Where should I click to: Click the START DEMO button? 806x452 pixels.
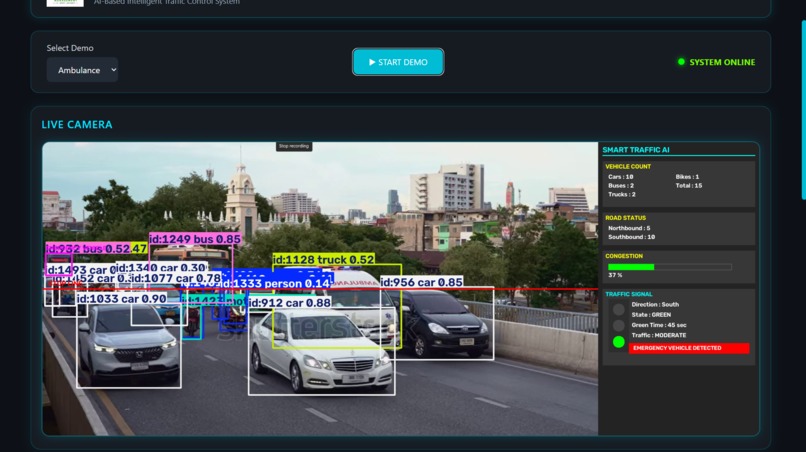point(398,62)
